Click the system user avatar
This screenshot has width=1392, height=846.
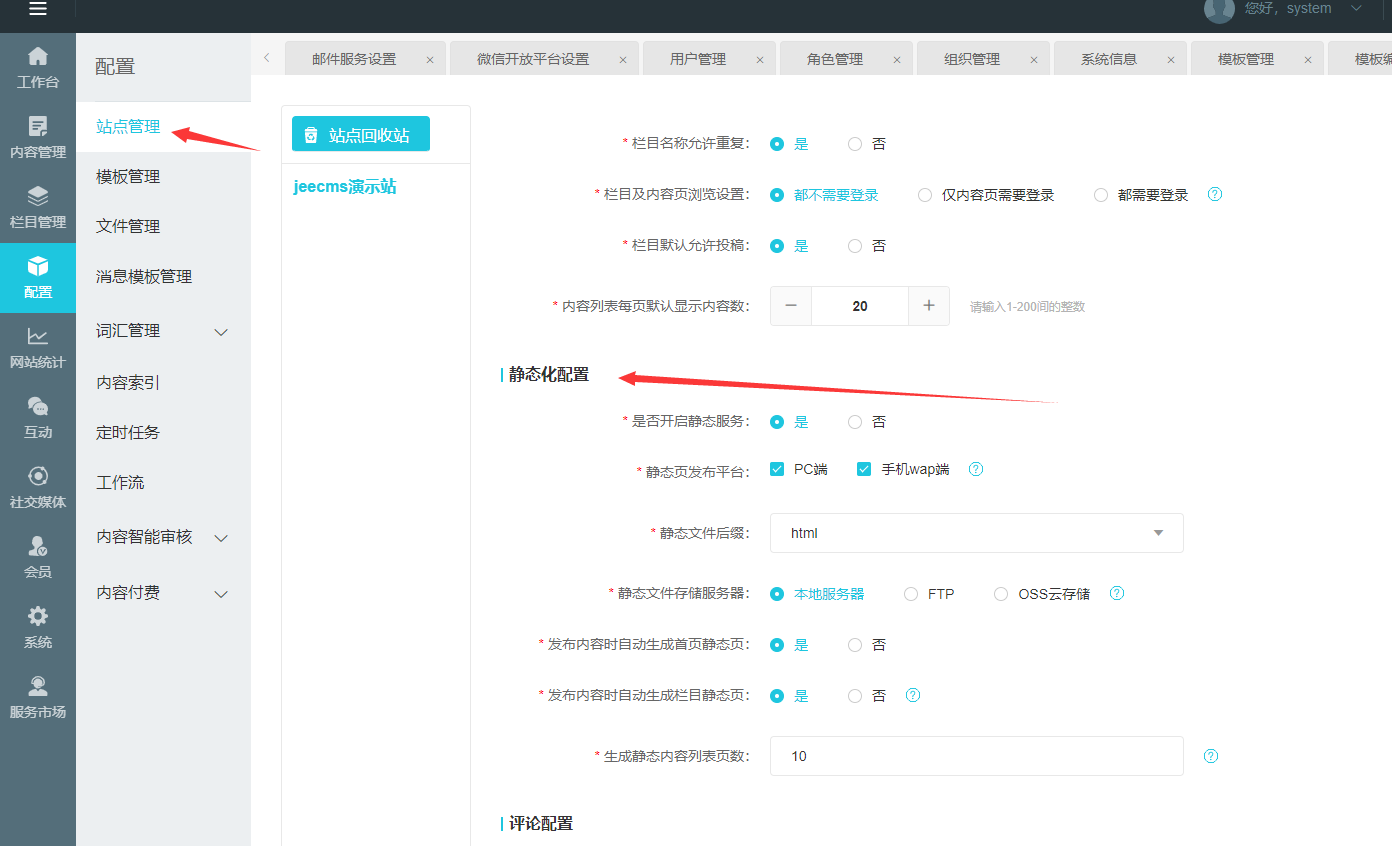coord(1219,9)
